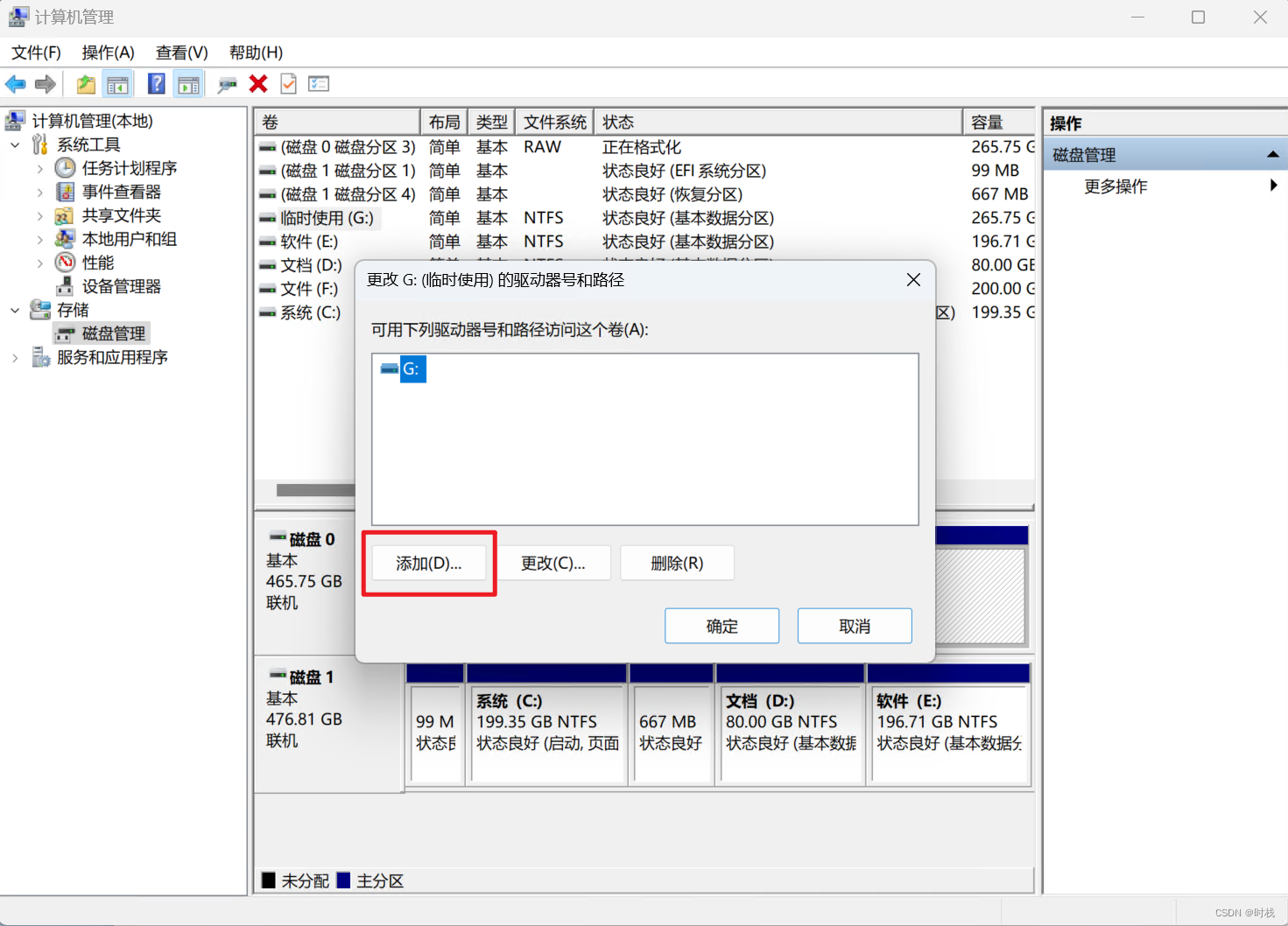Select the 软件 (E:) partition block
This screenshot has width=1288, height=926.
[x=949, y=733]
